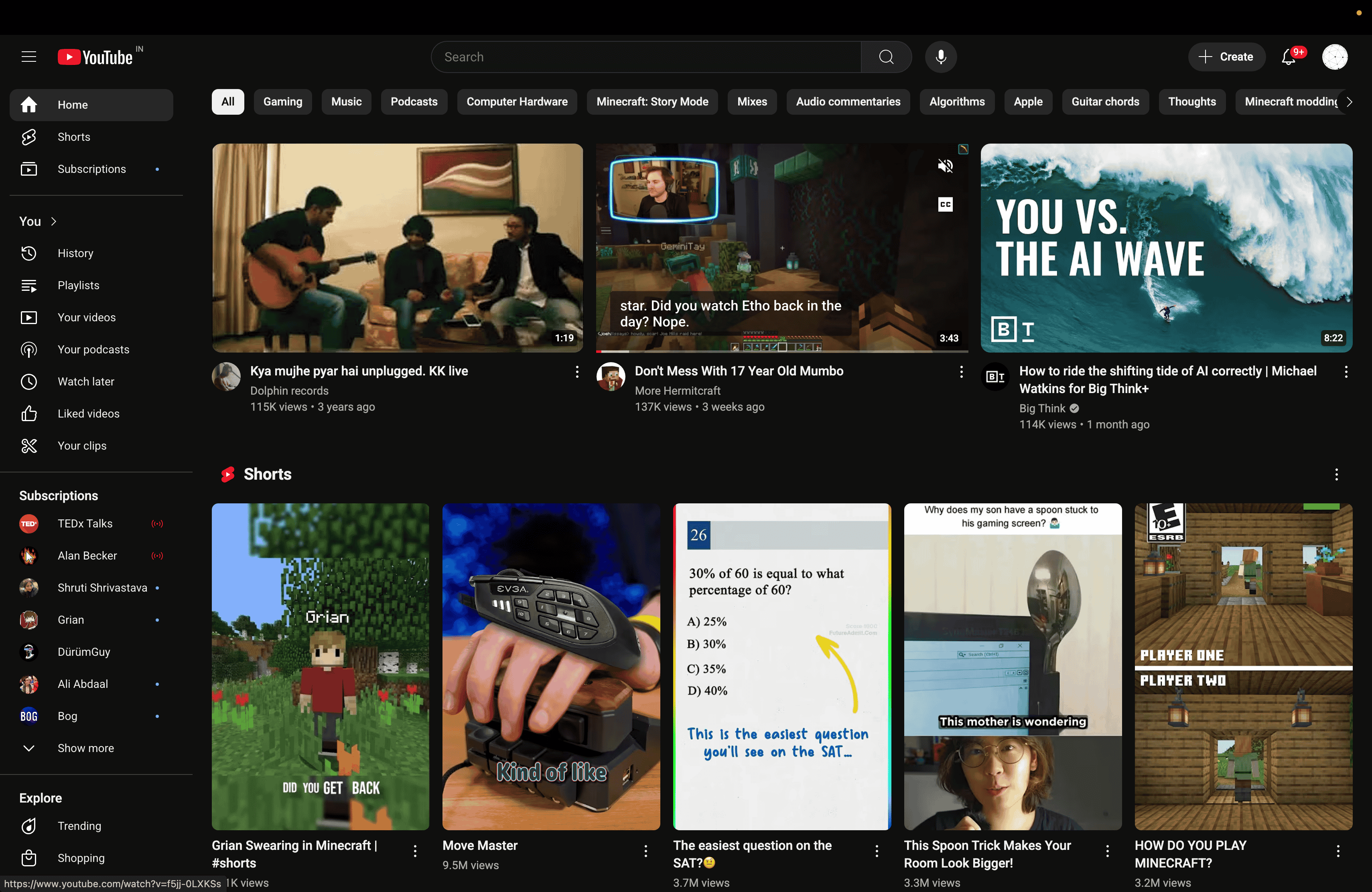The image size is (1372, 892).
Task: Open the hamburger guide menu
Action: point(29,57)
